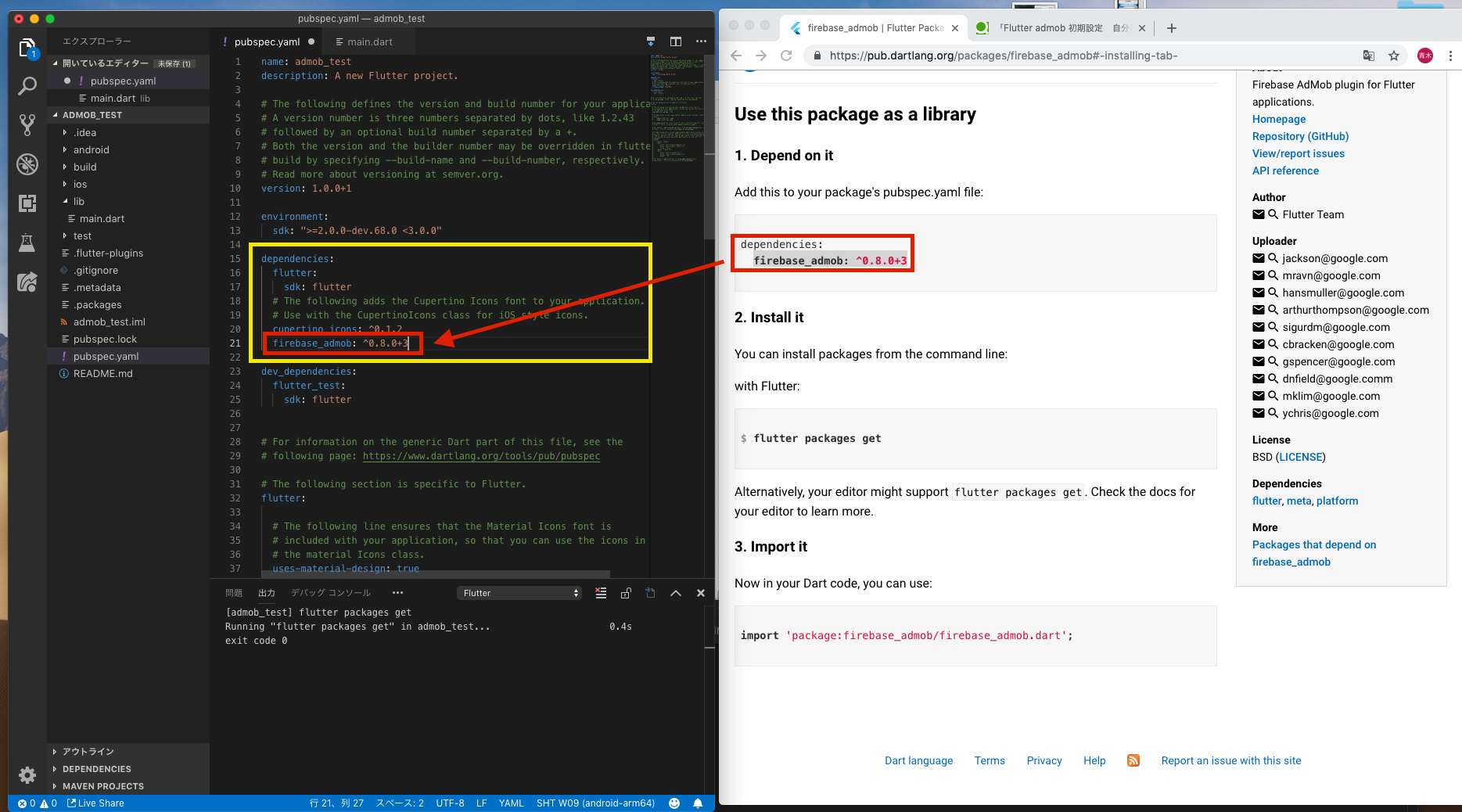Open the Source Control view in VS Code
Screen dimensions: 1462x812
pos(27,125)
